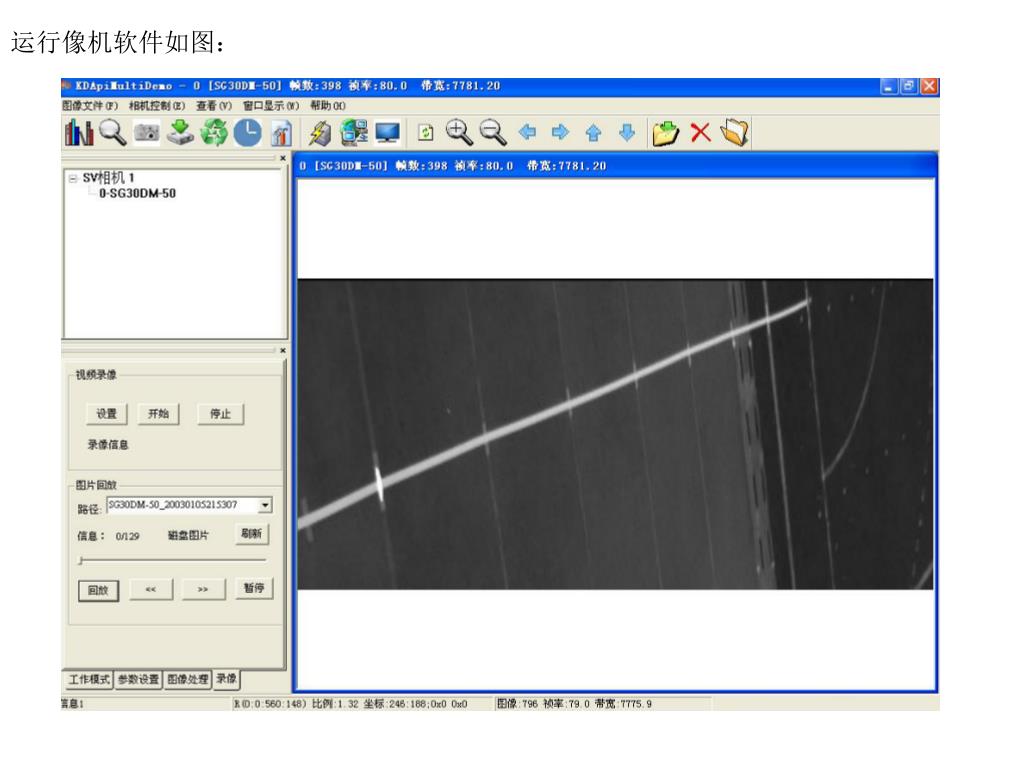
Task: Switch to the 图像处理 tab
Action: 188,680
